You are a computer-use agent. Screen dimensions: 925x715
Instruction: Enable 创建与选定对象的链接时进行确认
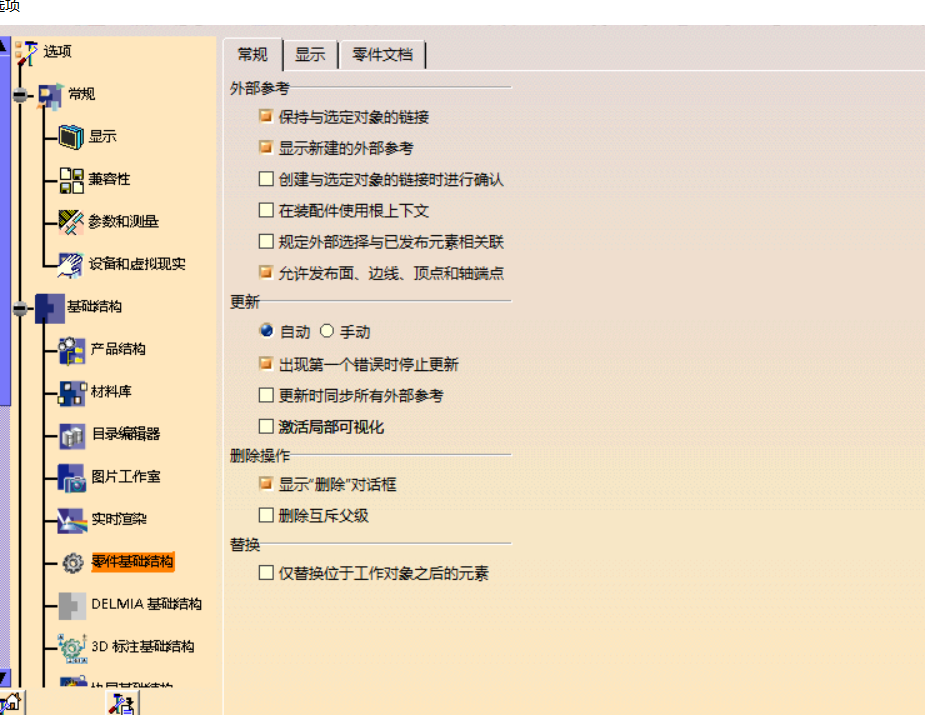(x=266, y=179)
